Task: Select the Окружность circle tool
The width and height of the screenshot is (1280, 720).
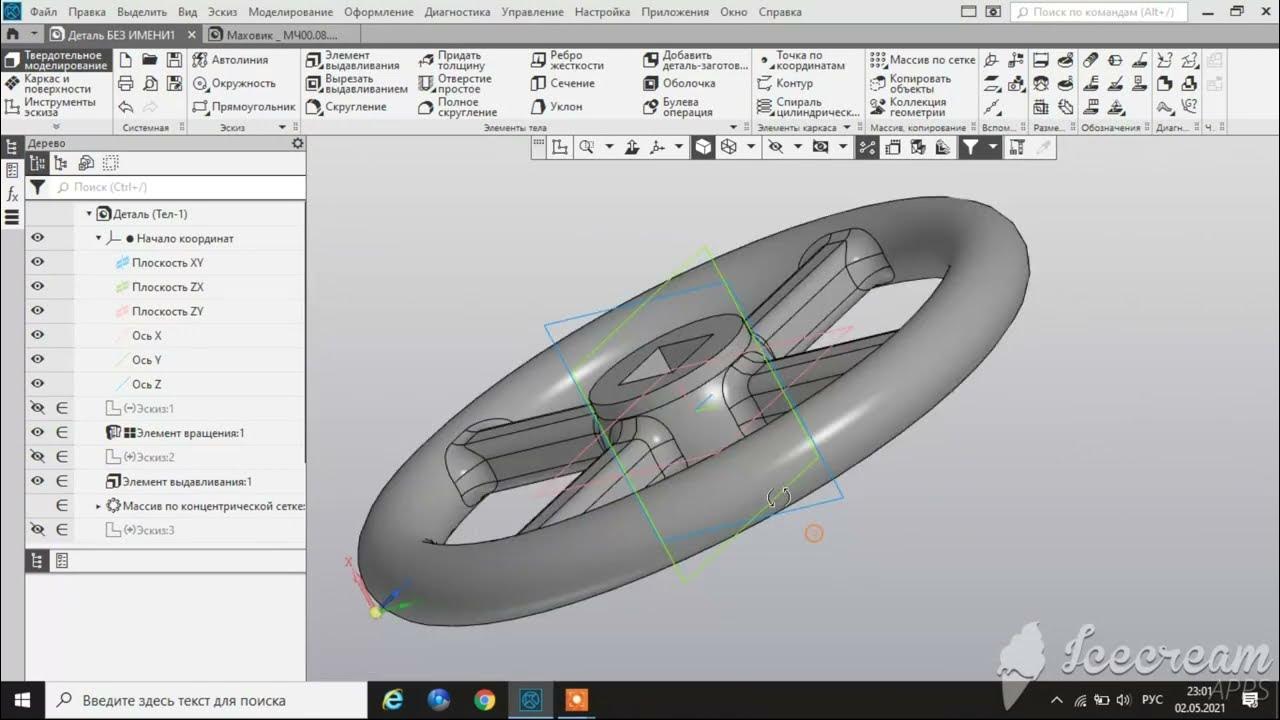Action: click(233, 83)
